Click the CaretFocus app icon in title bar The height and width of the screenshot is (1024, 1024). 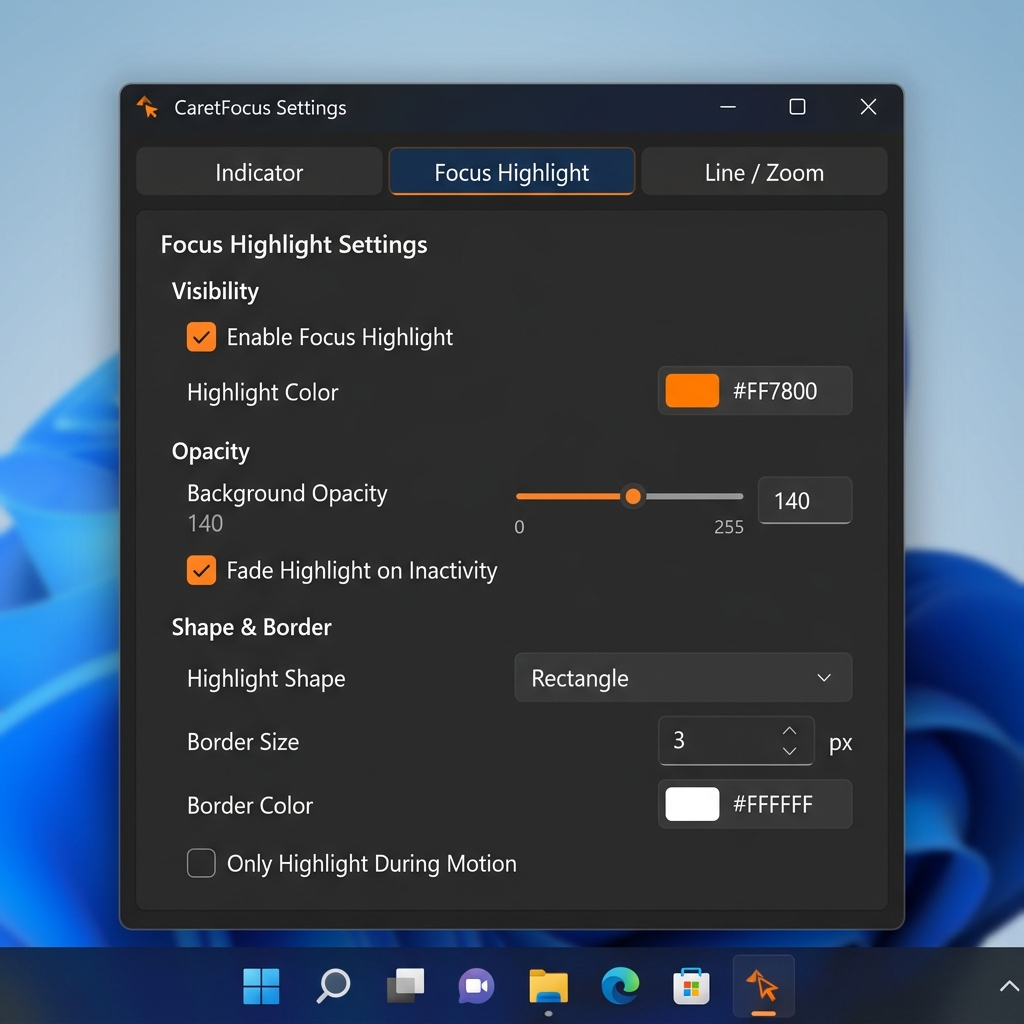(147, 106)
